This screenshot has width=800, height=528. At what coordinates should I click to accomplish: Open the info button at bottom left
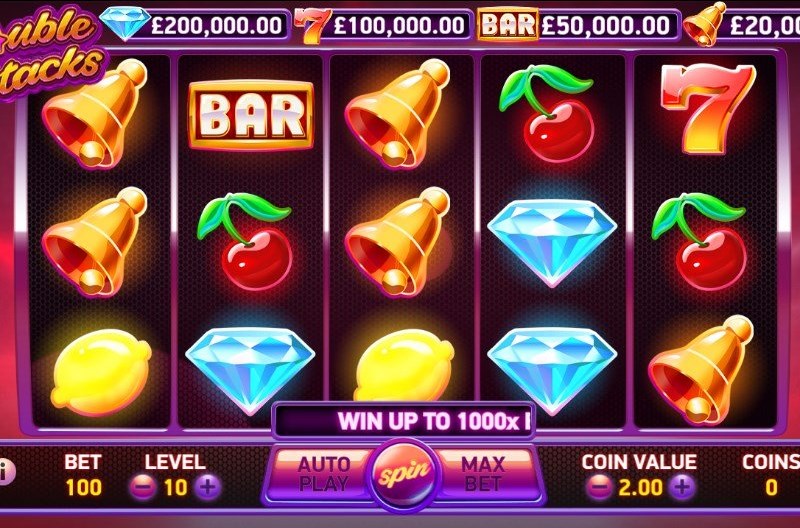click(x=5, y=472)
